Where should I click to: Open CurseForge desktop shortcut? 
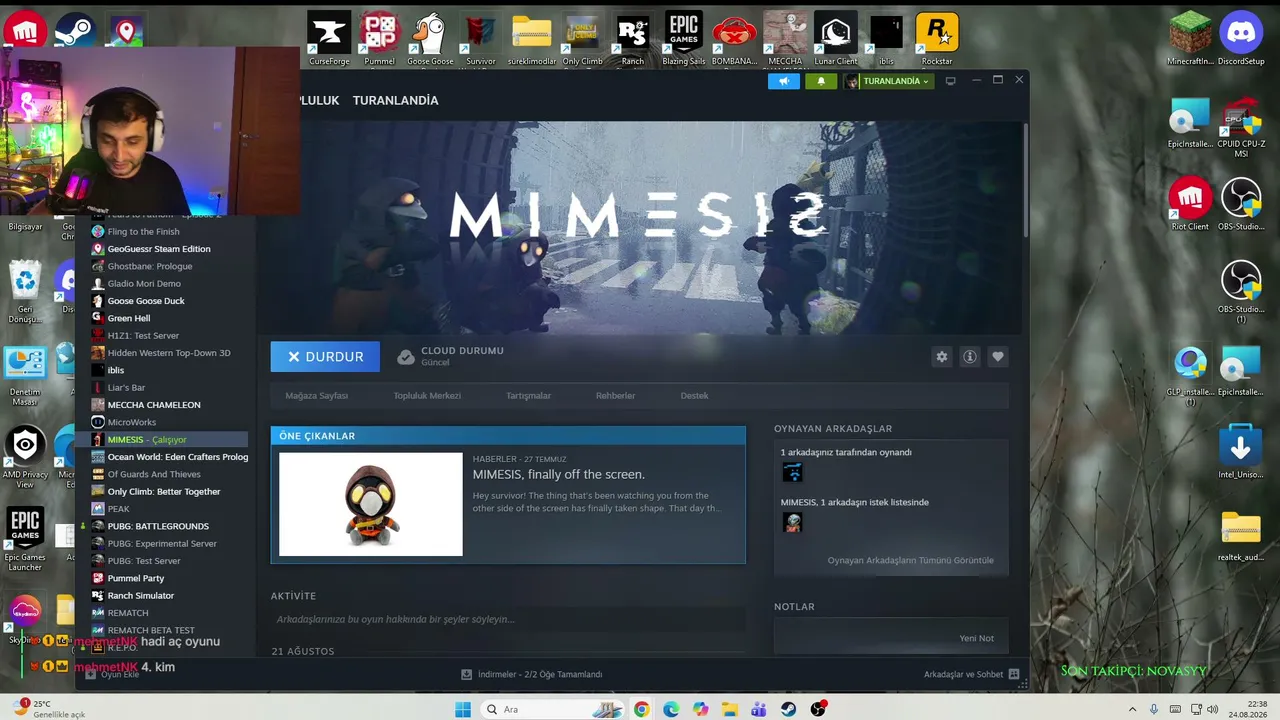pos(329,40)
